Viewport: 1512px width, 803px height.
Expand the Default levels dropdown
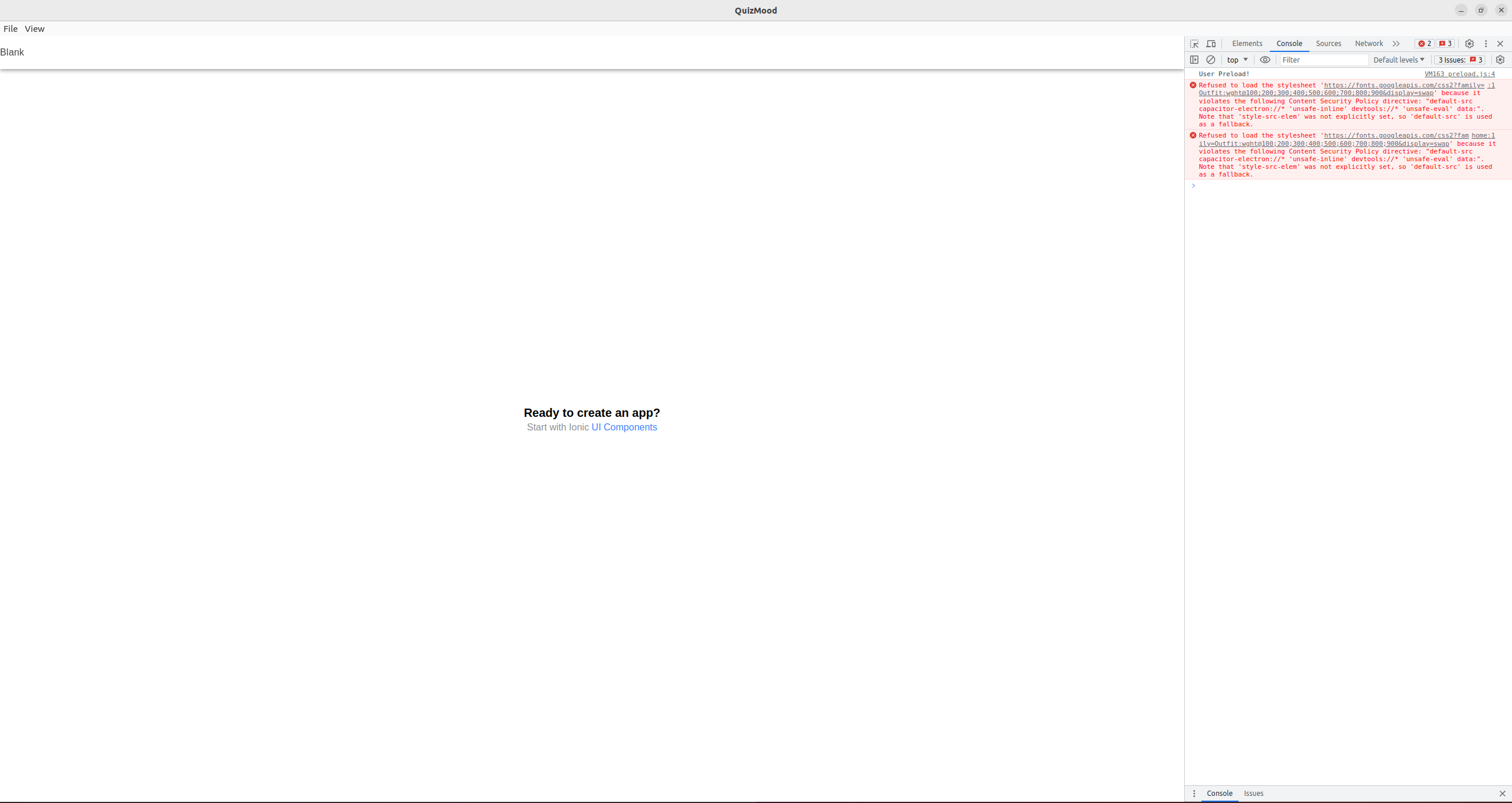1399,60
